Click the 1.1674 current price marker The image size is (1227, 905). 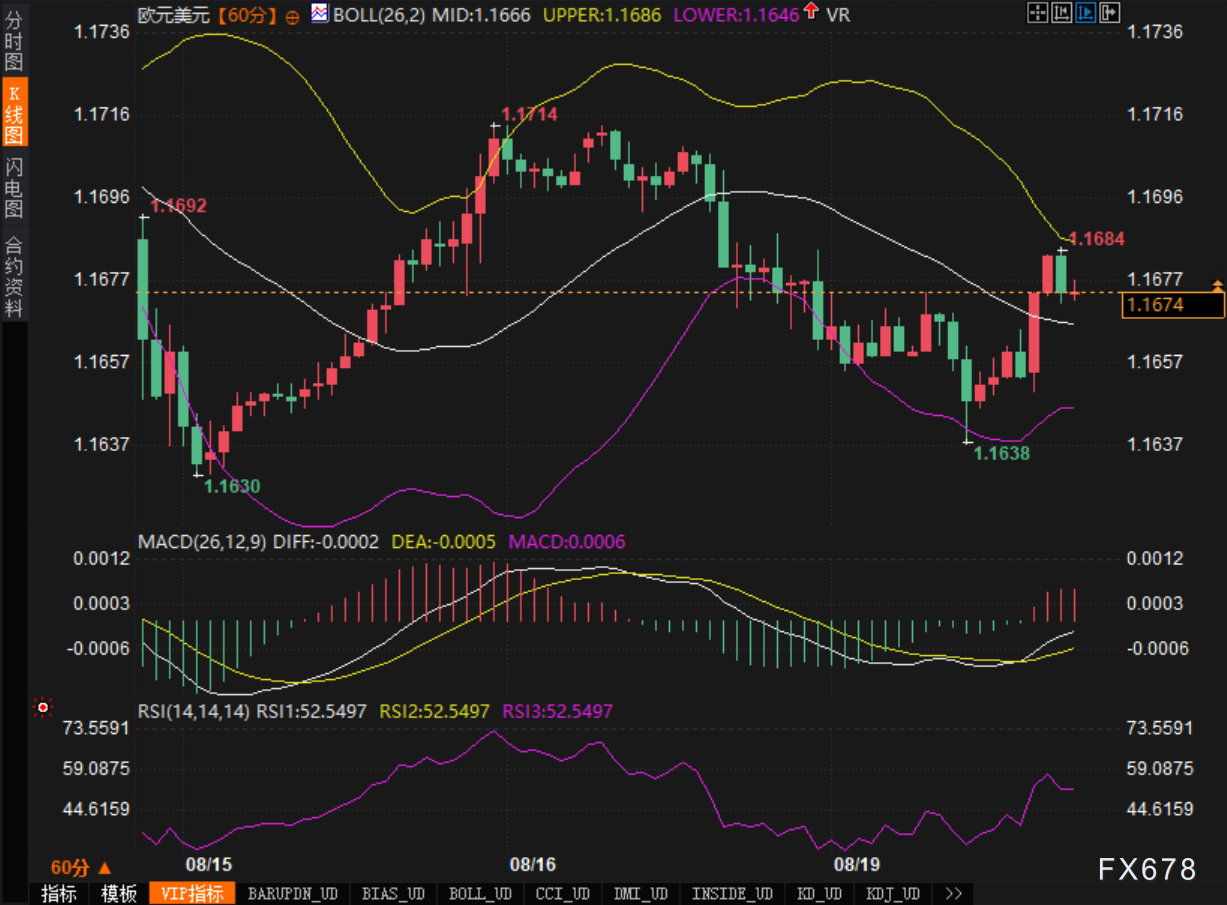point(1173,305)
